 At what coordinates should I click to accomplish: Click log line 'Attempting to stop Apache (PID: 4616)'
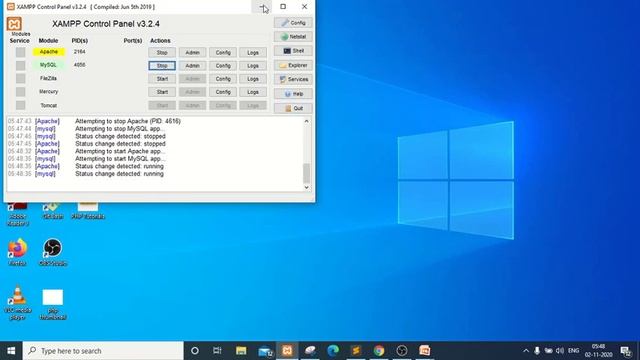click(128, 121)
